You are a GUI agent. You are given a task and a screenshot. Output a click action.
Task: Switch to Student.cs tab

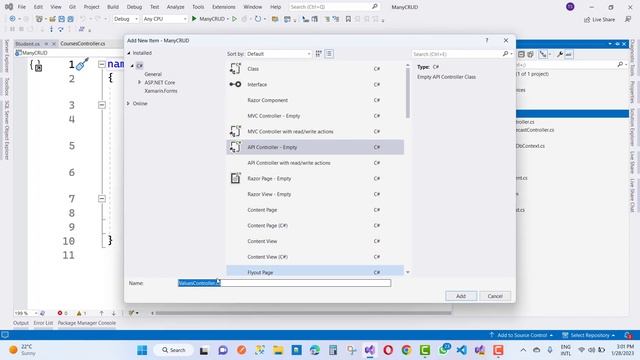click(27, 44)
